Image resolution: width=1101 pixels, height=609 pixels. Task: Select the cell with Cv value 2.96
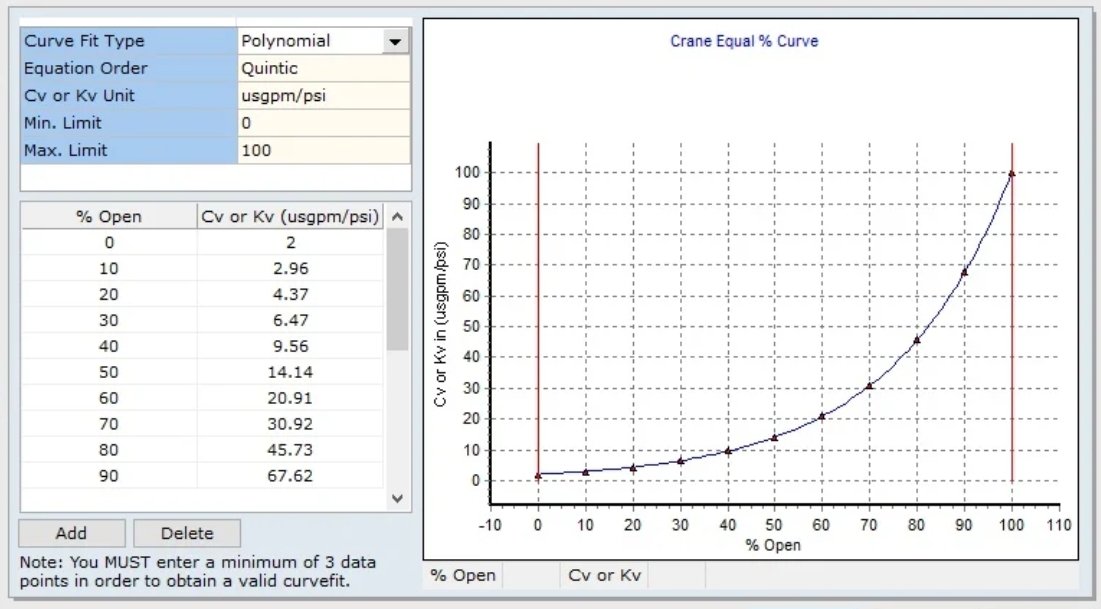tap(291, 268)
